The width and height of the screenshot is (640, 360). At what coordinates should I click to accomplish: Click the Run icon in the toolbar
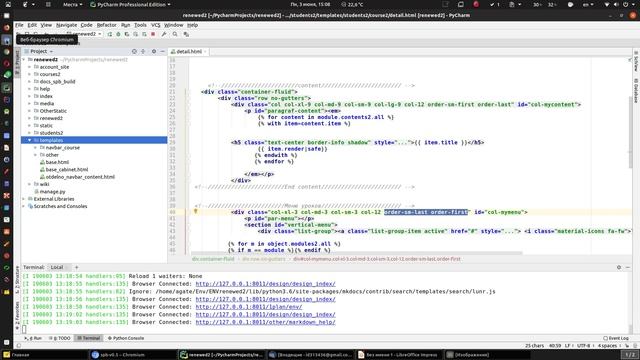[109, 34]
